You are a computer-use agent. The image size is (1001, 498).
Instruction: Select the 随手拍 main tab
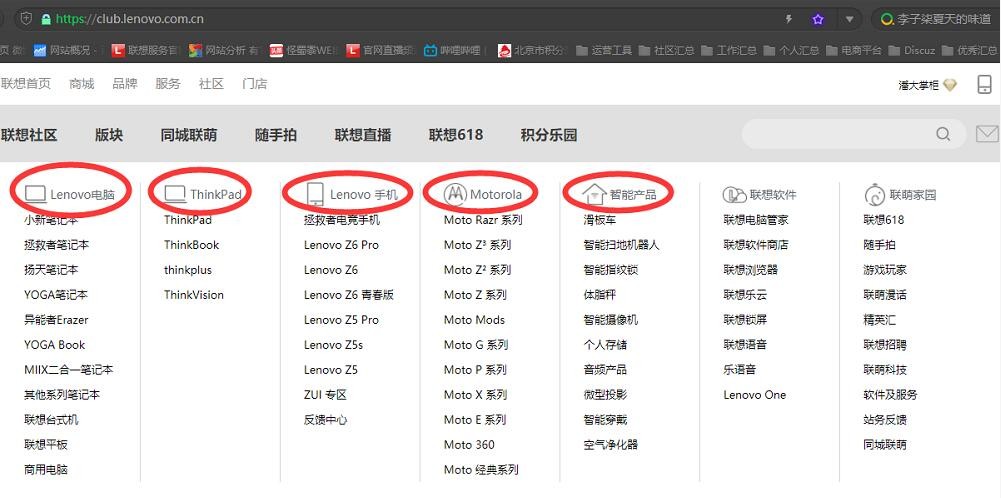coord(276,135)
